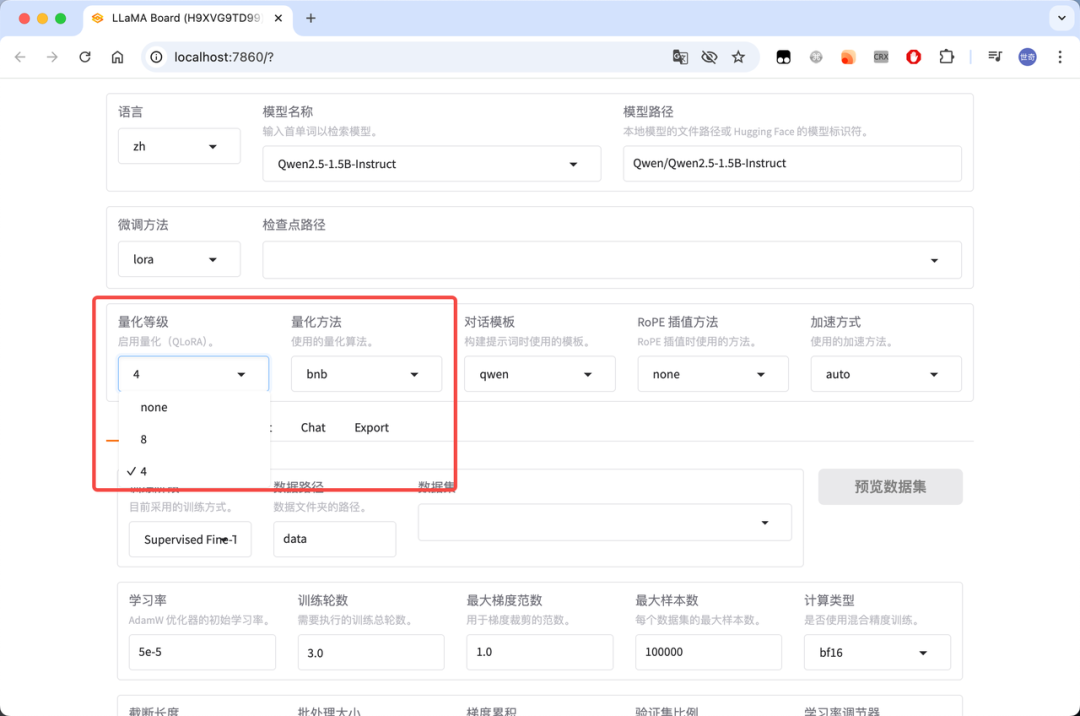
Task: Click the model path Qwen/Qwen2.5-1.5B-Instruct field
Action: pos(792,163)
